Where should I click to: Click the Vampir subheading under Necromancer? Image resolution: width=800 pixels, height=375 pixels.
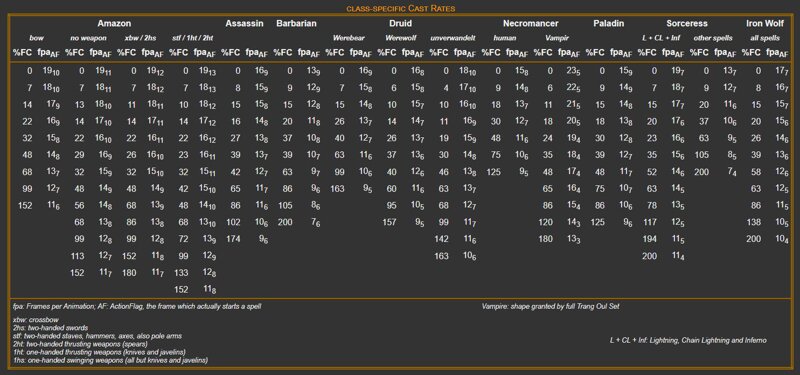(x=557, y=38)
